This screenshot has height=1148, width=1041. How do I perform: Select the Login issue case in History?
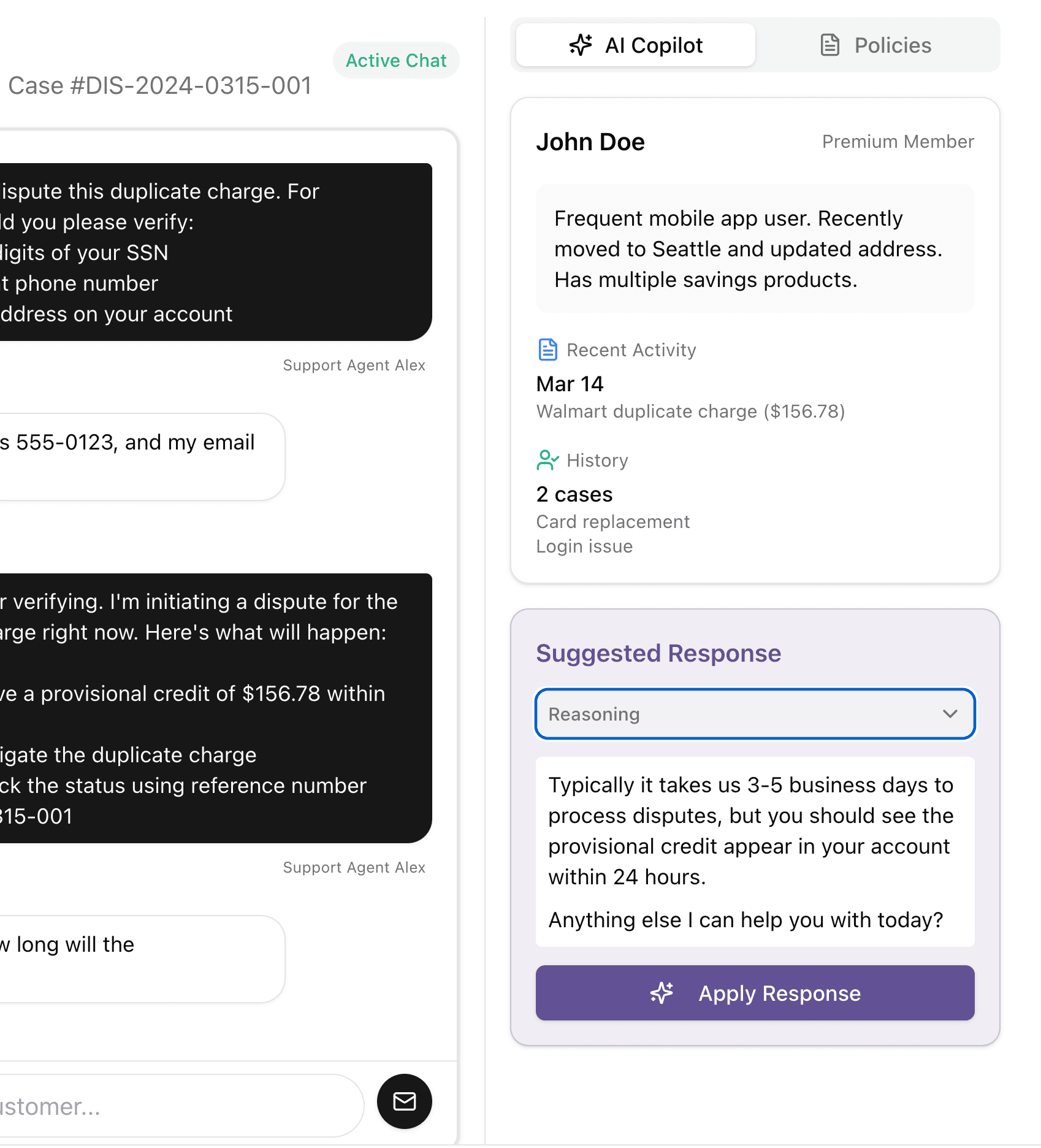click(x=584, y=546)
